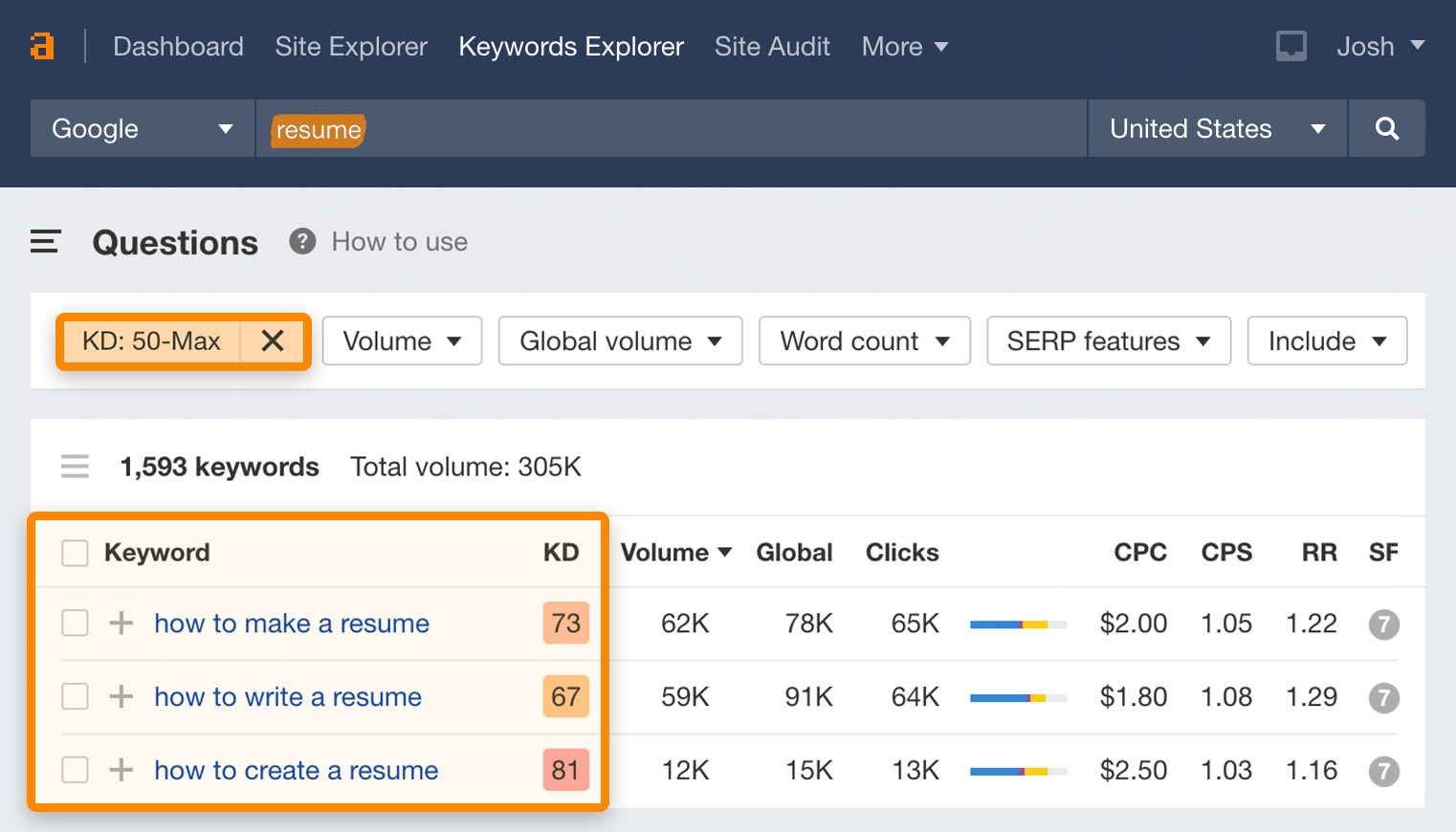Open the hamburger menu beside Questions
The width and height of the screenshot is (1456, 832).
coord(45,242)
